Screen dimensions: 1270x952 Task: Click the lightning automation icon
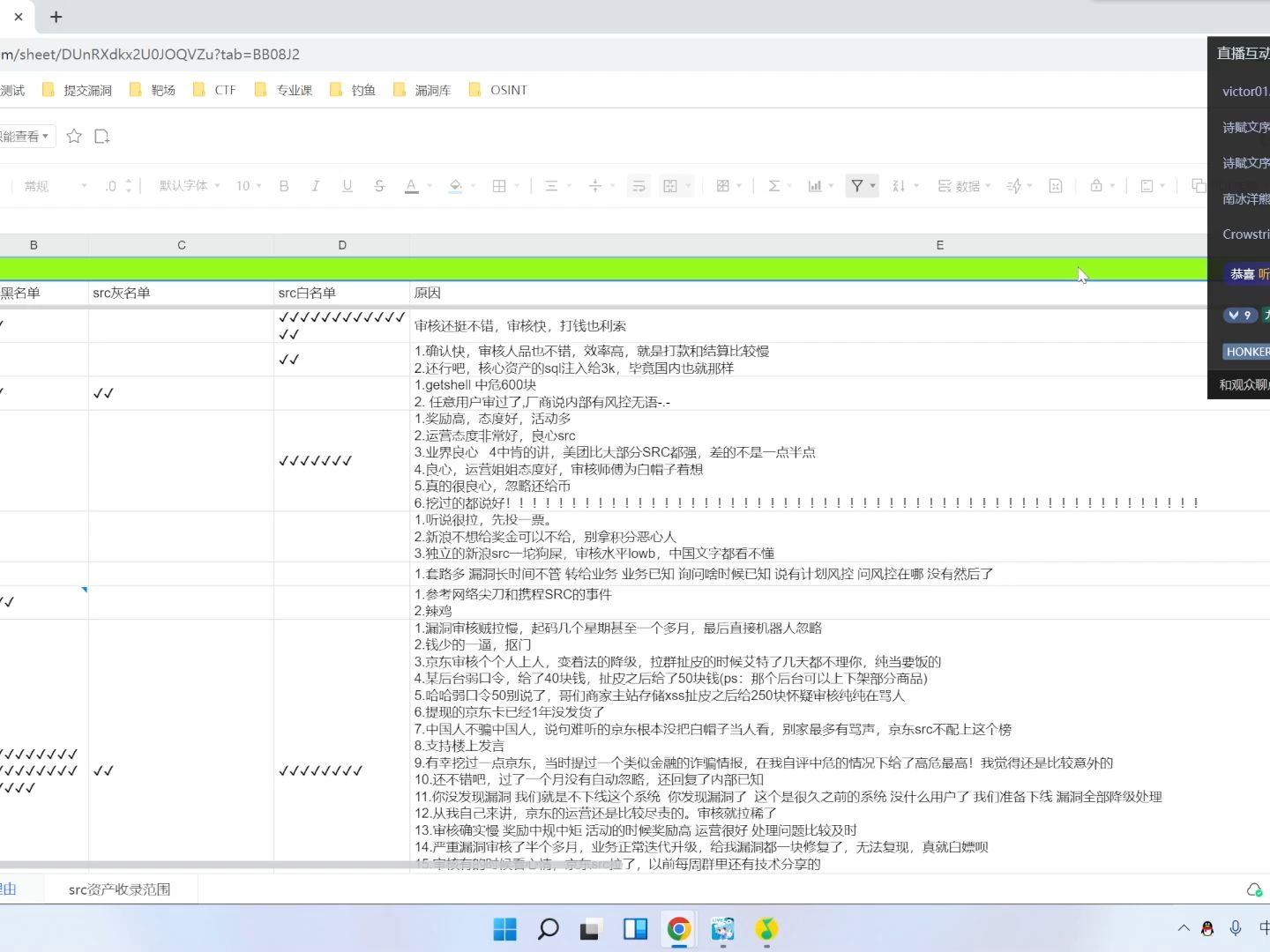[1014, 186]
